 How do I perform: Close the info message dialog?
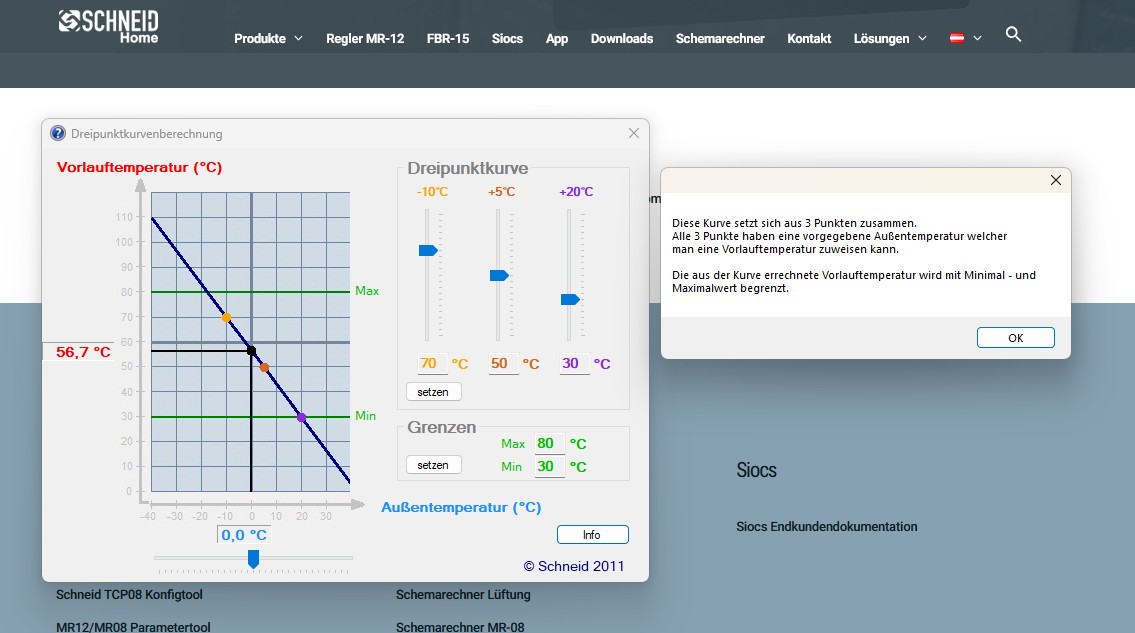click(x=1055, y=180)
